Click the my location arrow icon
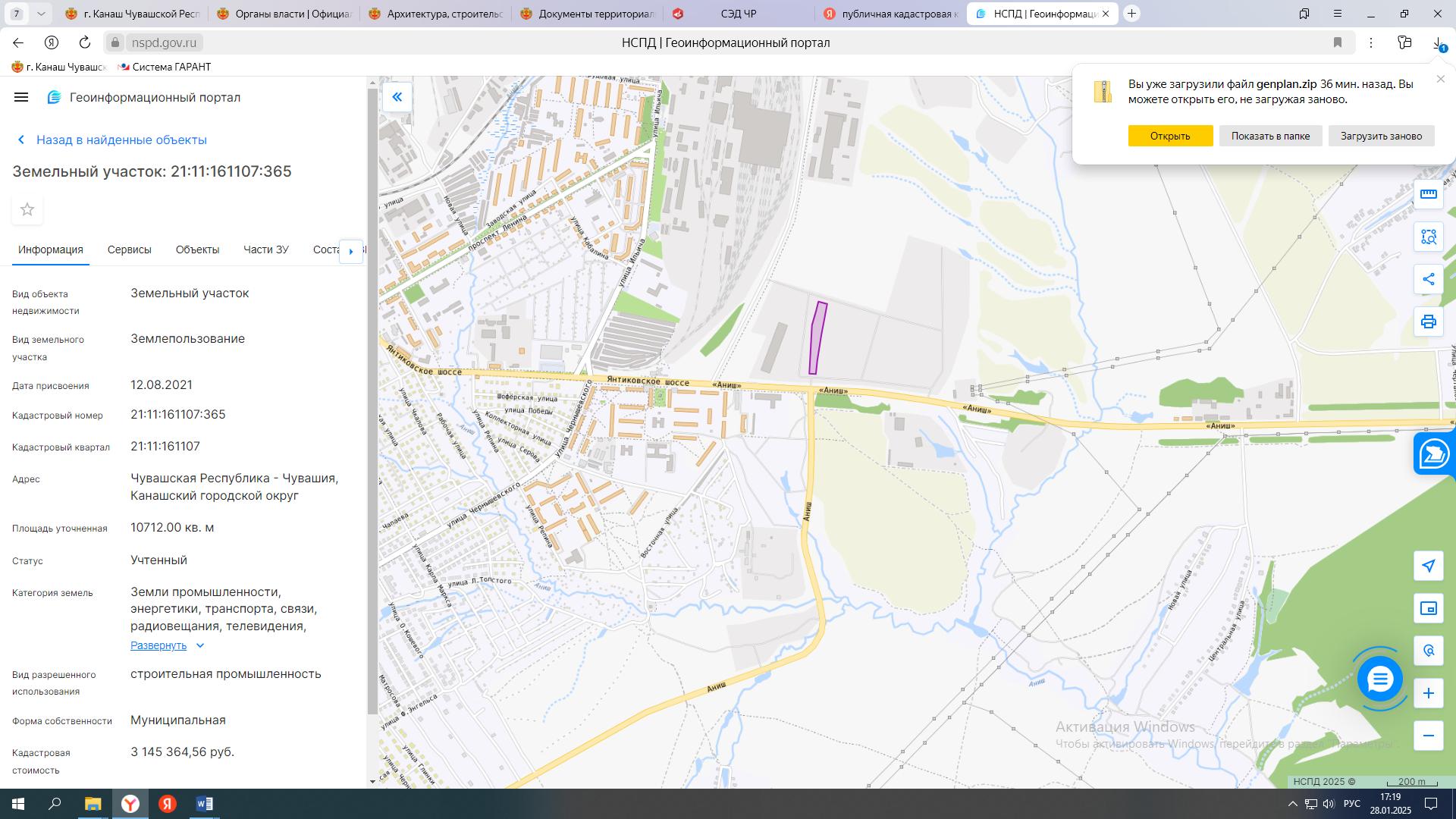The image size is (1456, 819). tap(1429, 566)
